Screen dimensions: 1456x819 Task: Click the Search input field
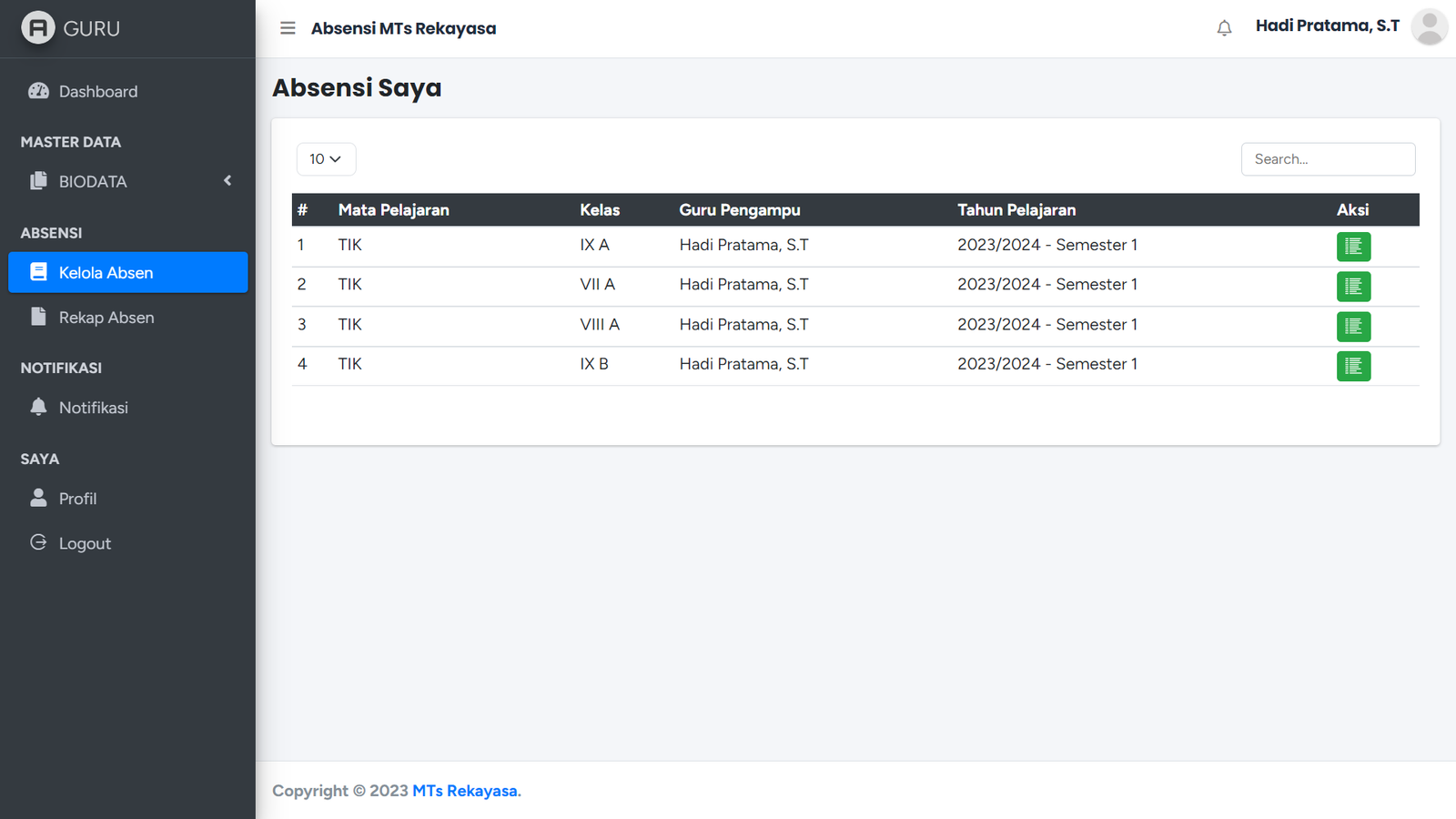1328,159
